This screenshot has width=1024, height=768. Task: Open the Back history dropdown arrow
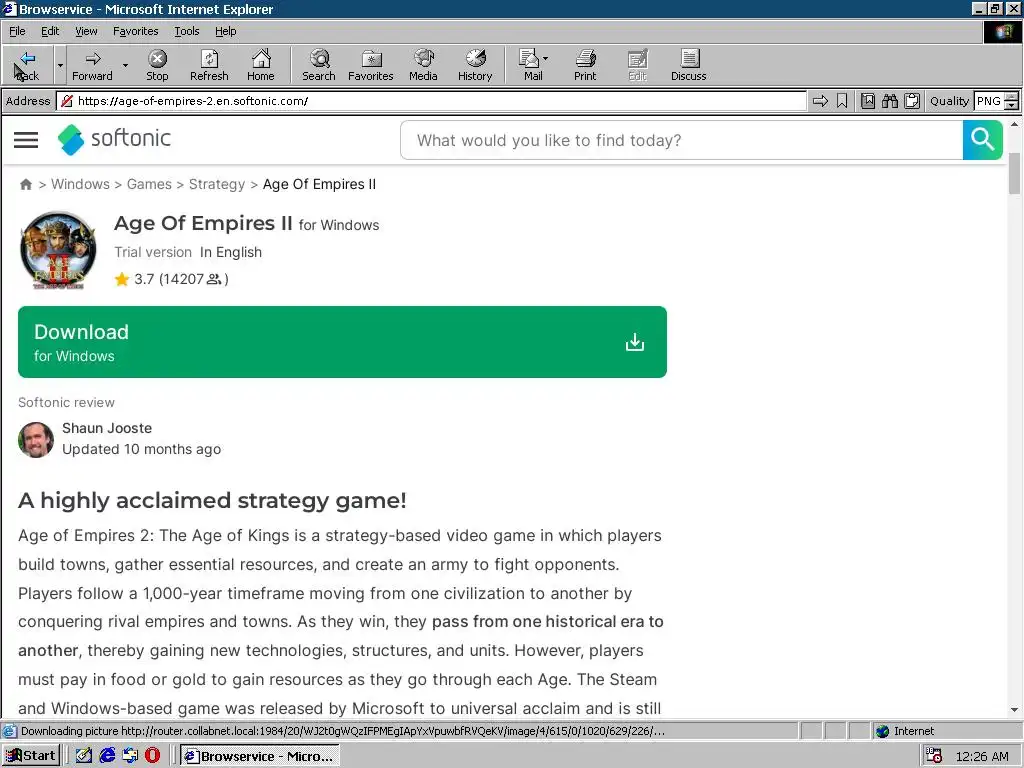(x=60, y=65)
